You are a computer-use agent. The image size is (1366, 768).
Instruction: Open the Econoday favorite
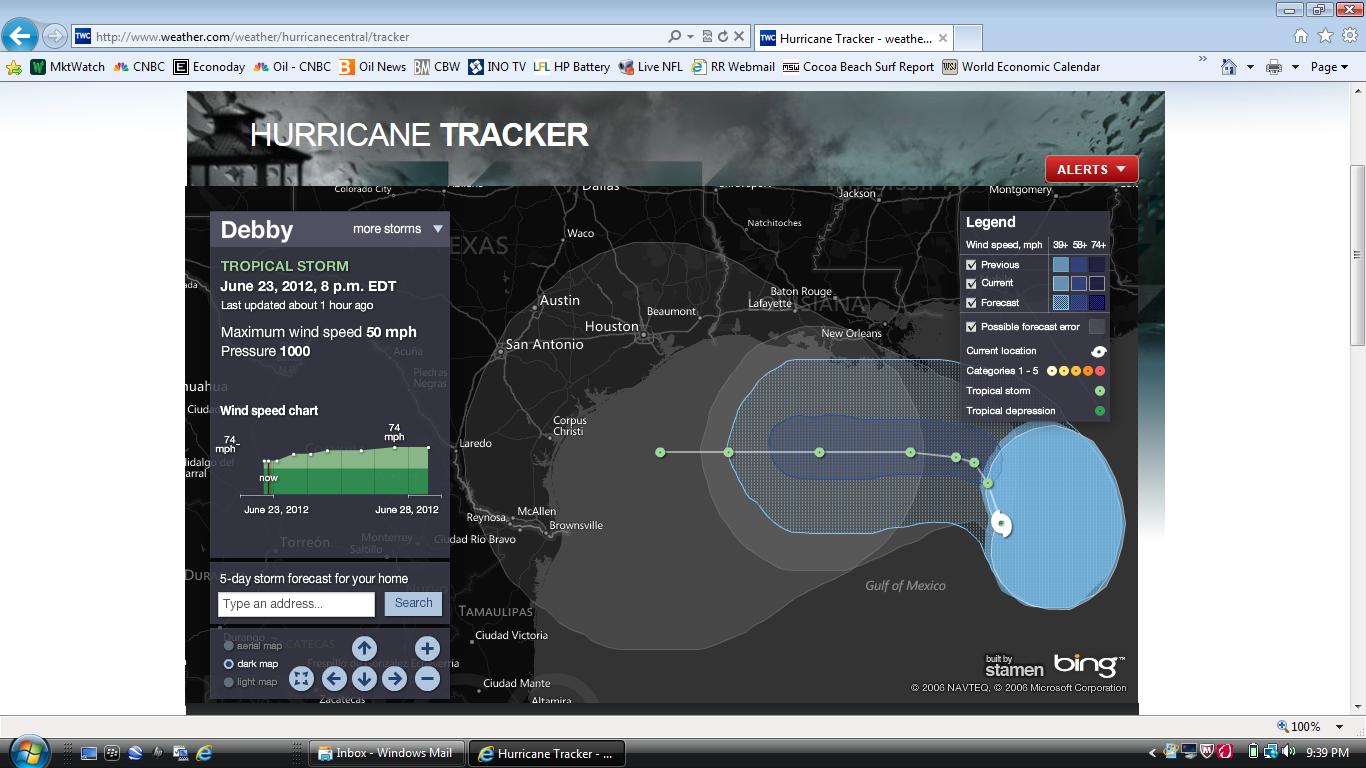(x=209, y=67)
